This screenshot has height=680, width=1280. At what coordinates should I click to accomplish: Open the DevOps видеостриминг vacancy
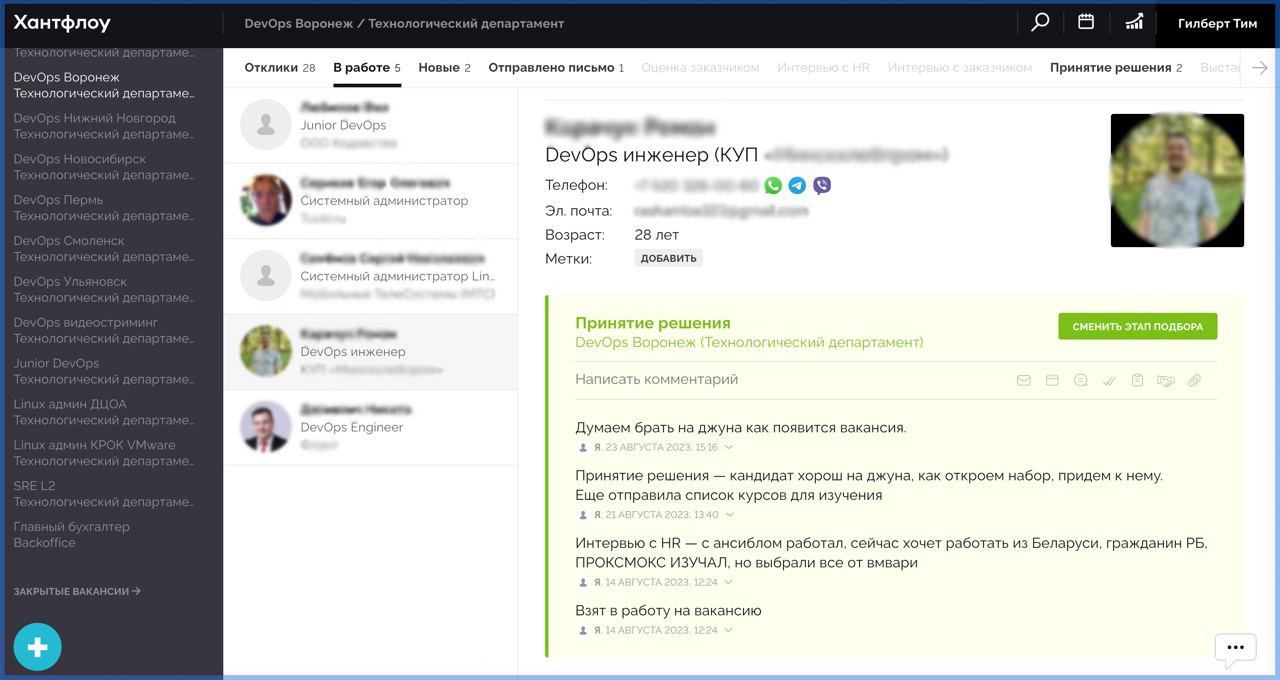pos(104,330)
